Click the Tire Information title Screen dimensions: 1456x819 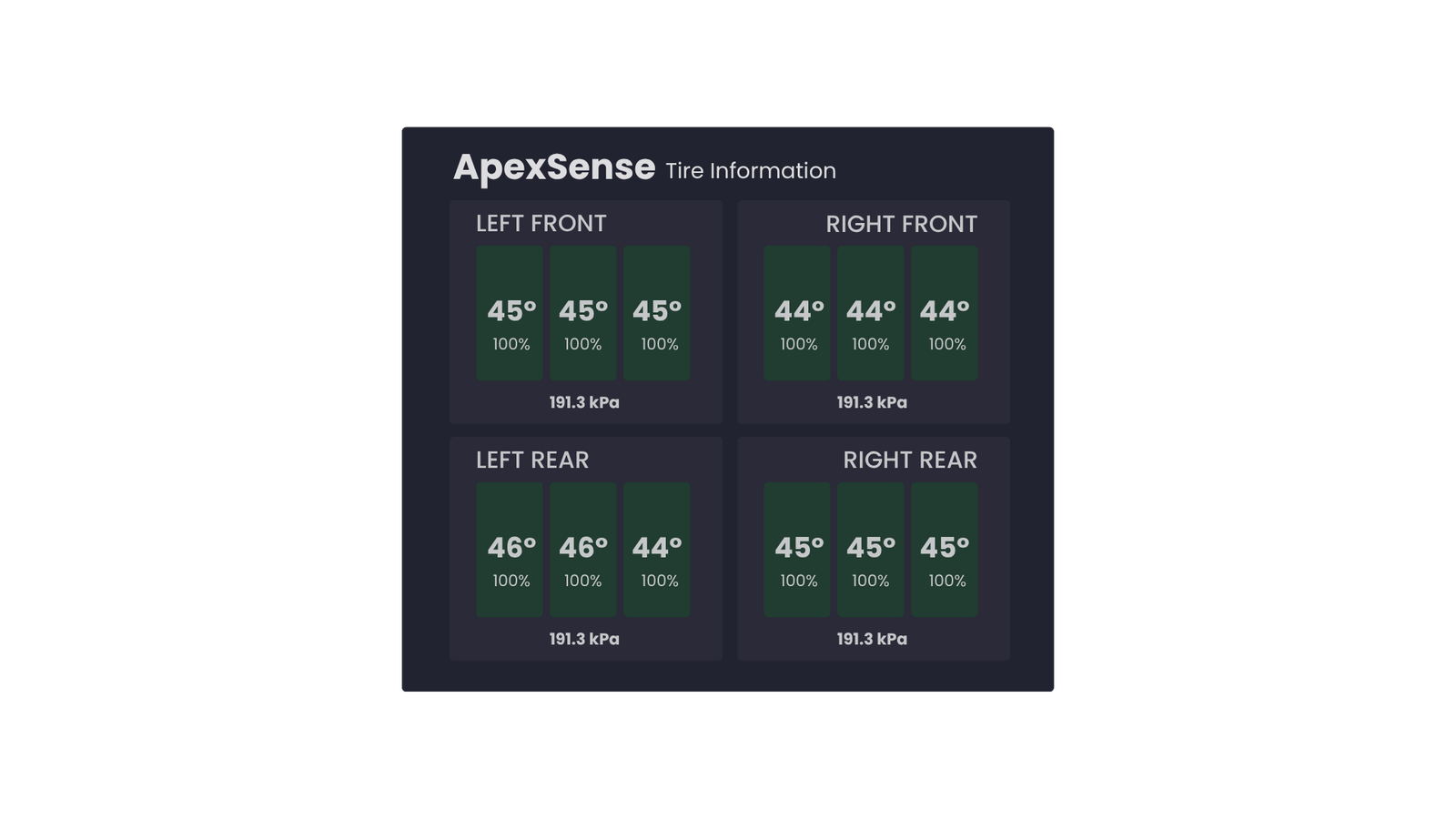[750, 170]
